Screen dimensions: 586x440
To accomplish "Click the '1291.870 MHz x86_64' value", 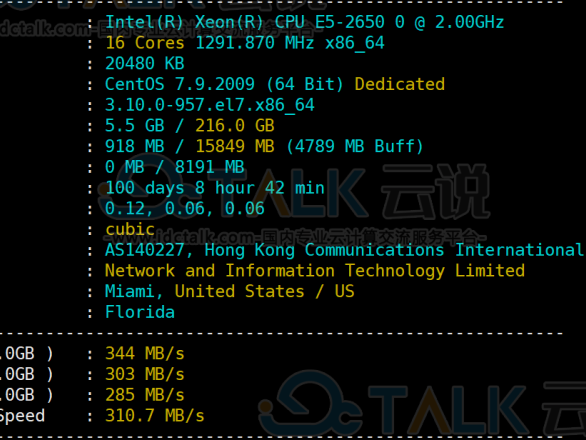I will [x=290, y=43].
